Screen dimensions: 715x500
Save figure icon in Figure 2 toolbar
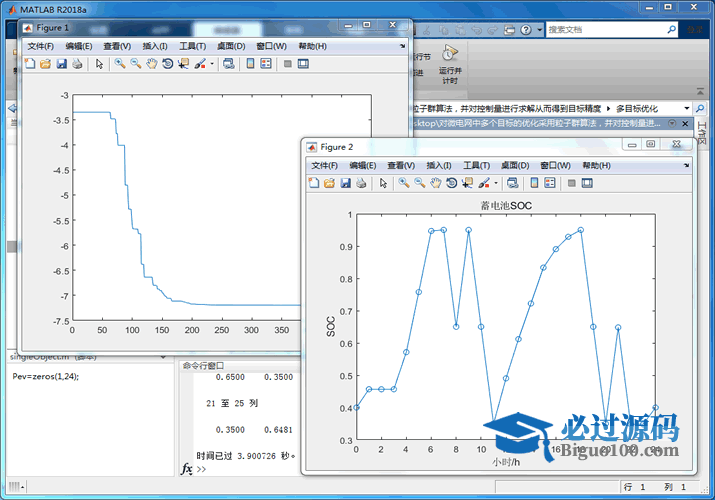(346, 183)
